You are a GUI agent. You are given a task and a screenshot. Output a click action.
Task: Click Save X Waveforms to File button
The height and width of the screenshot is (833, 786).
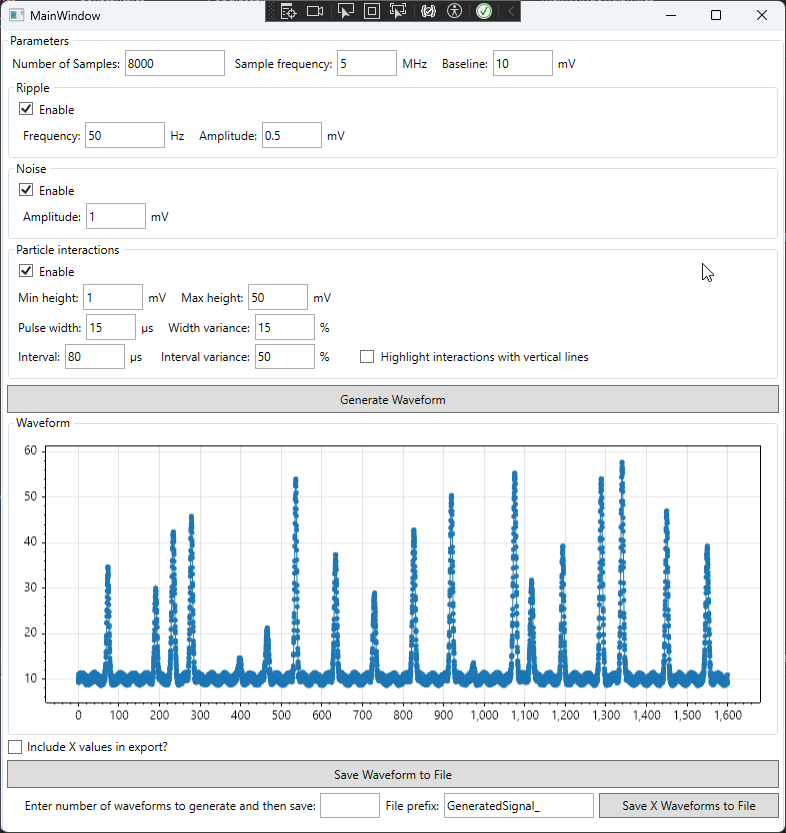pyautogui.click(x=688, y=806)
